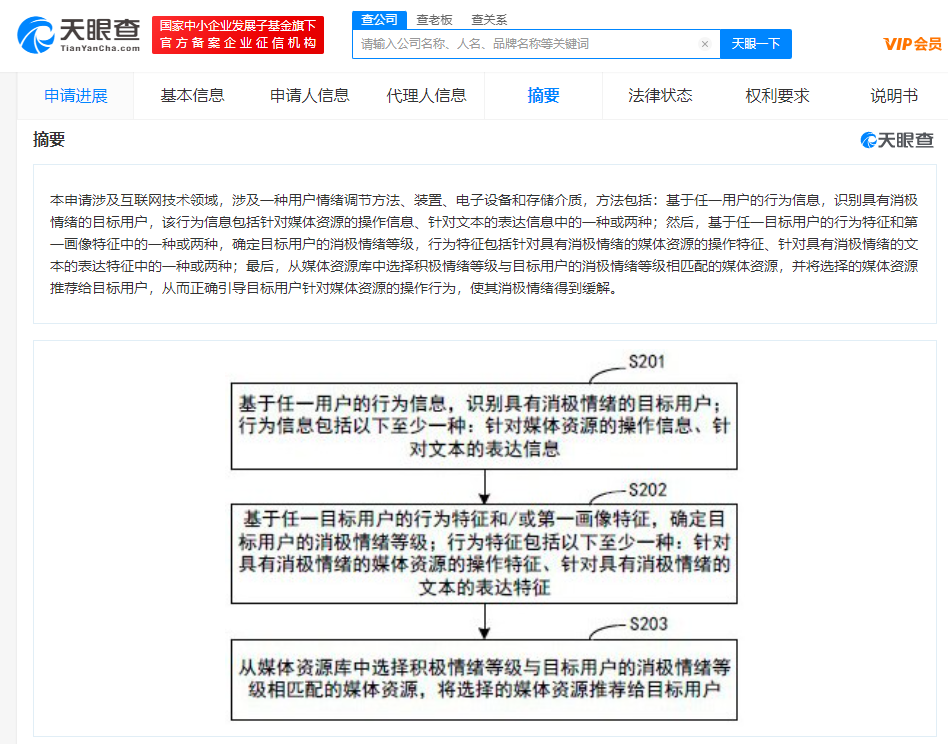Screen dimensions: 948x744
Task: Select the 查公司 search tab
Action: tap(379, 19)
